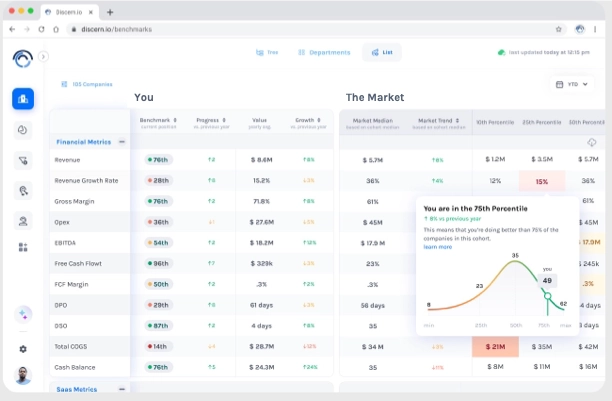
Task: Expand the sidebar using arrow toggle
Action: pyautogui.click(x=43, y=57)
